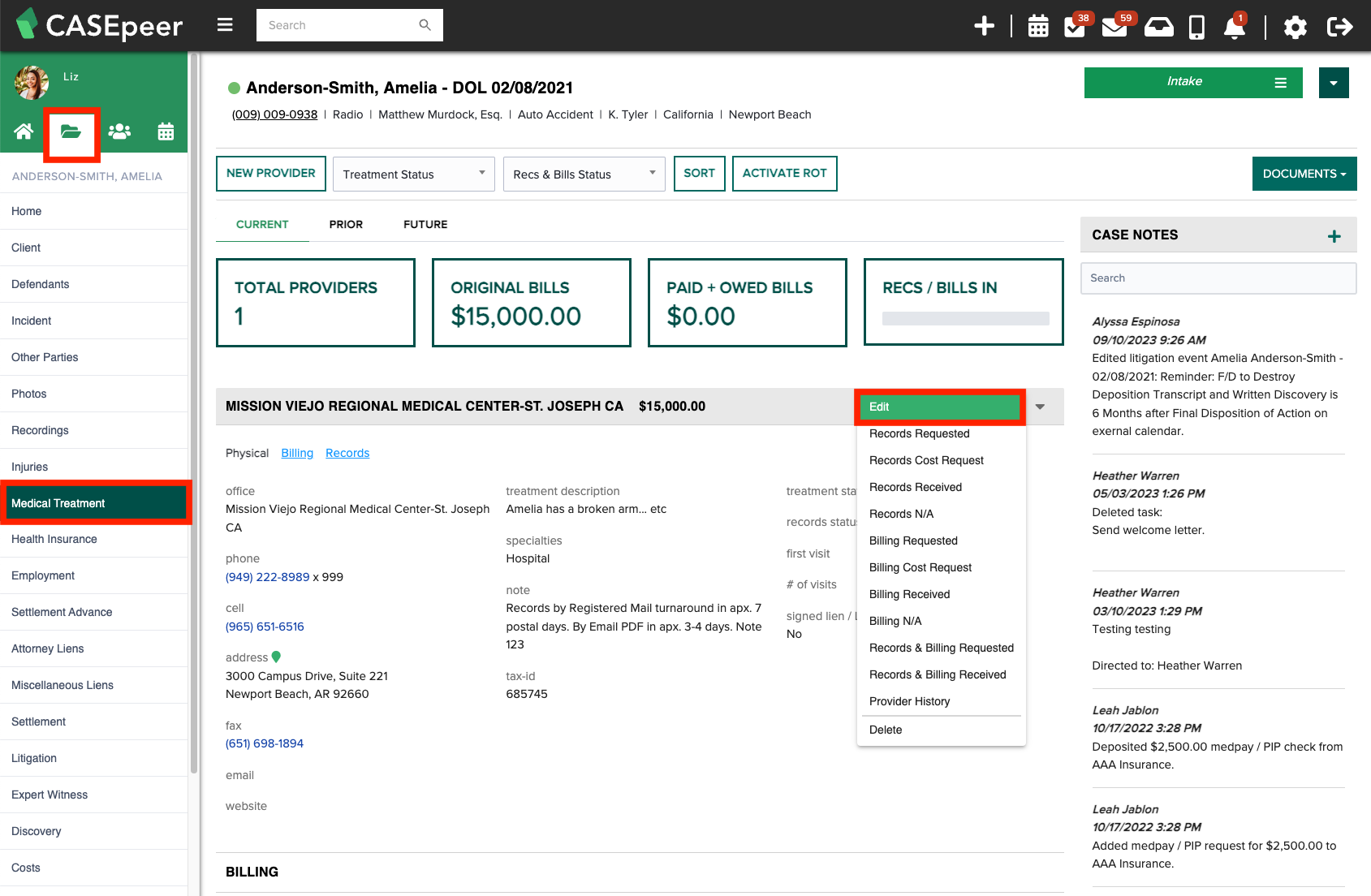Click the SORT button
The width and height of the screenshot is (1371, 896).
point(699,174)
